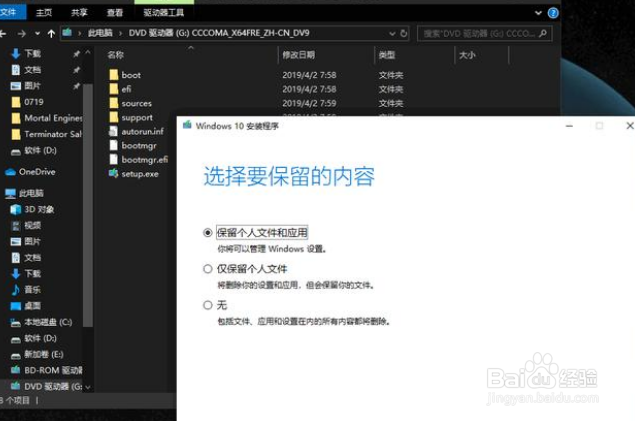Viewport: 635px width, 421px height.
Task: Expand the ribbon with the chevron arrow
Action: (538, 13)
